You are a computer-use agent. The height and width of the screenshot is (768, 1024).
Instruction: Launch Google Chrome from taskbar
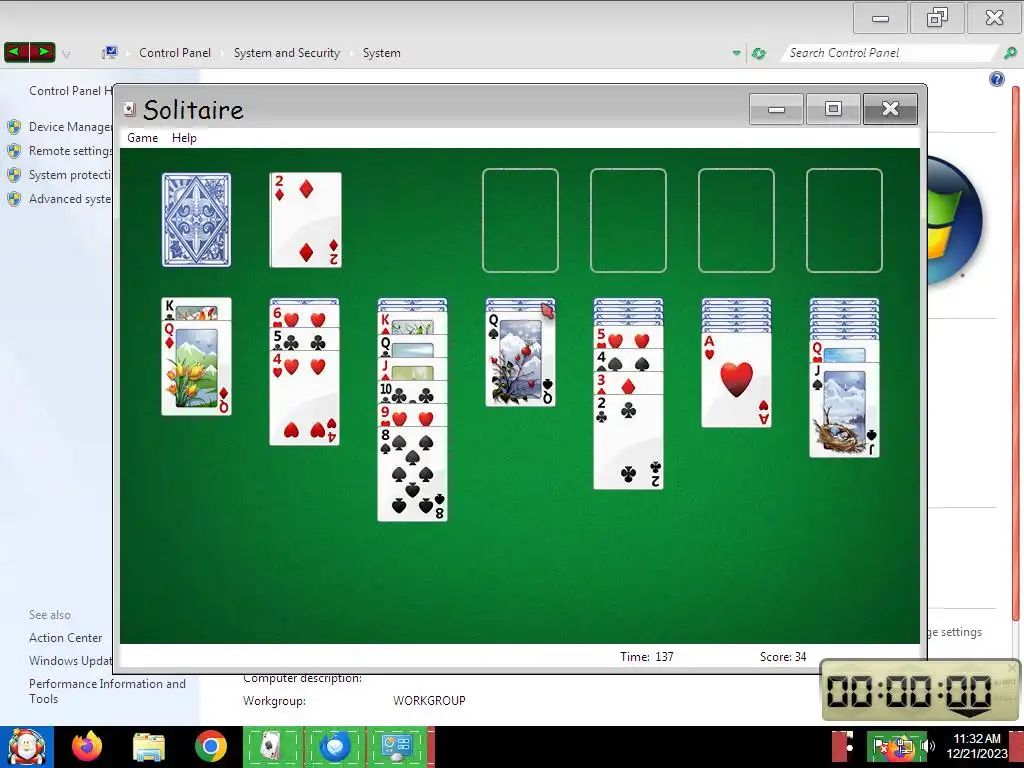click(x=210, y=746)
